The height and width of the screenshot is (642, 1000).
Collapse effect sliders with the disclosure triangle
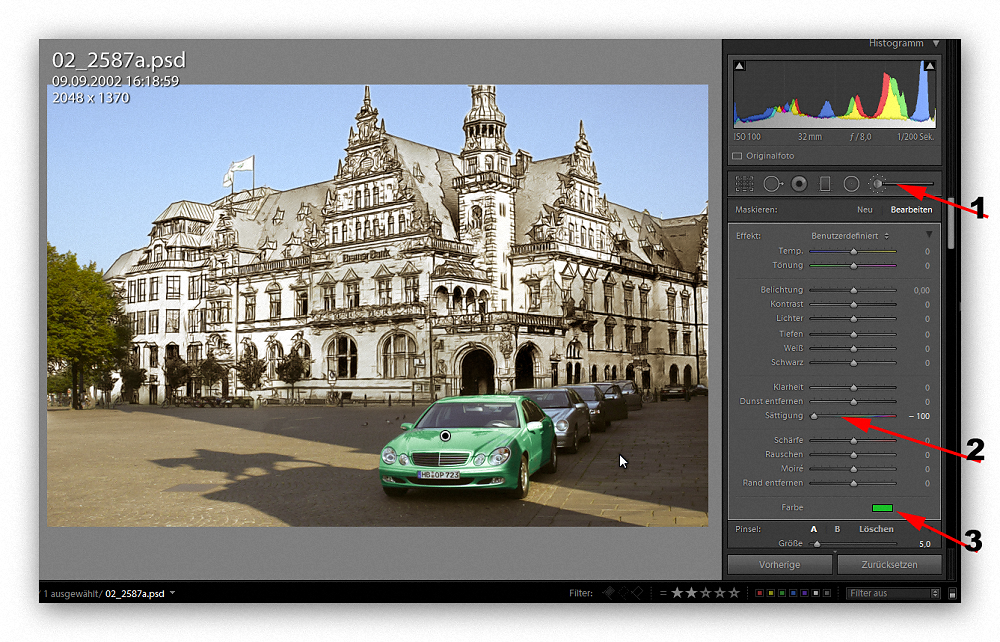(x=929, y=235)
